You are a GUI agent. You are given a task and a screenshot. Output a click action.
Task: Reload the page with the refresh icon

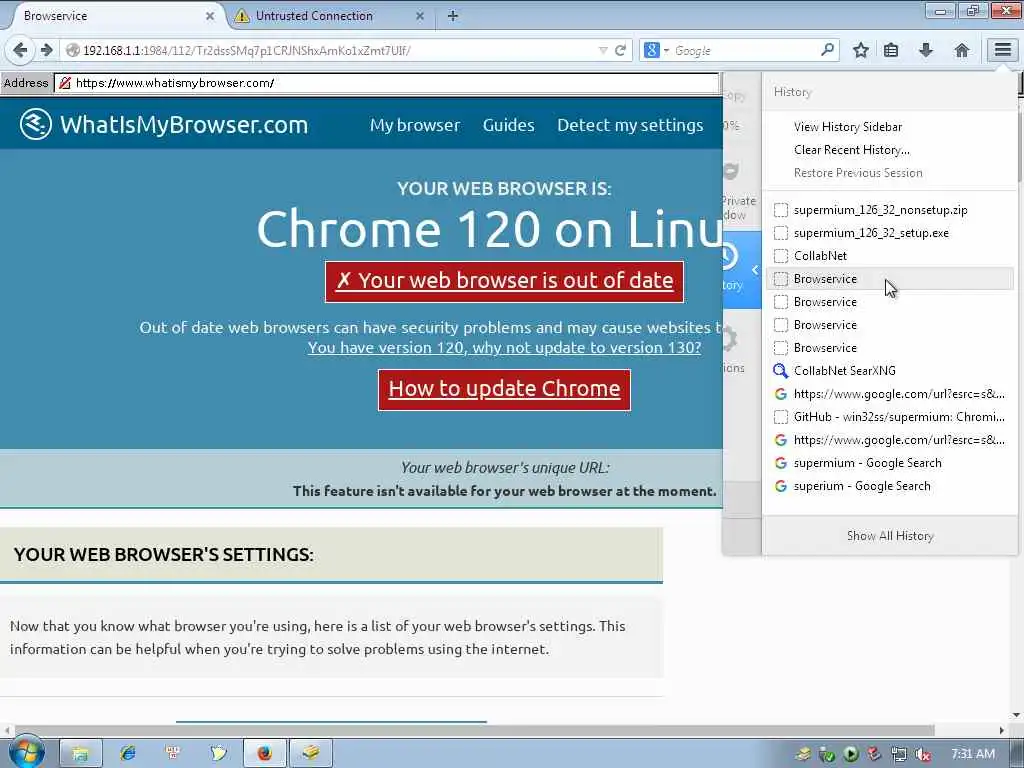coord(620,50)
